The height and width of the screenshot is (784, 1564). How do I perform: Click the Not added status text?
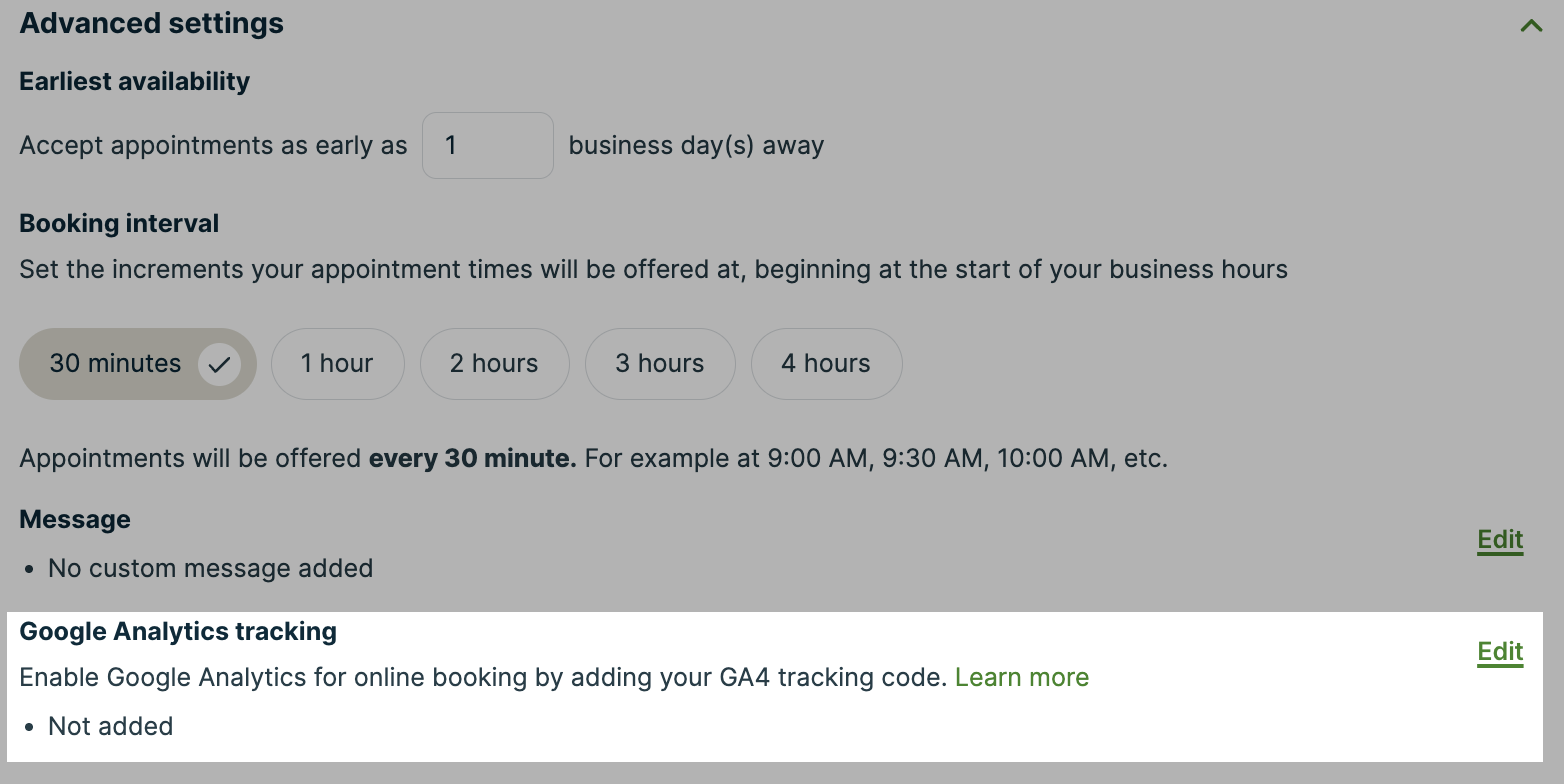point(110,727)
